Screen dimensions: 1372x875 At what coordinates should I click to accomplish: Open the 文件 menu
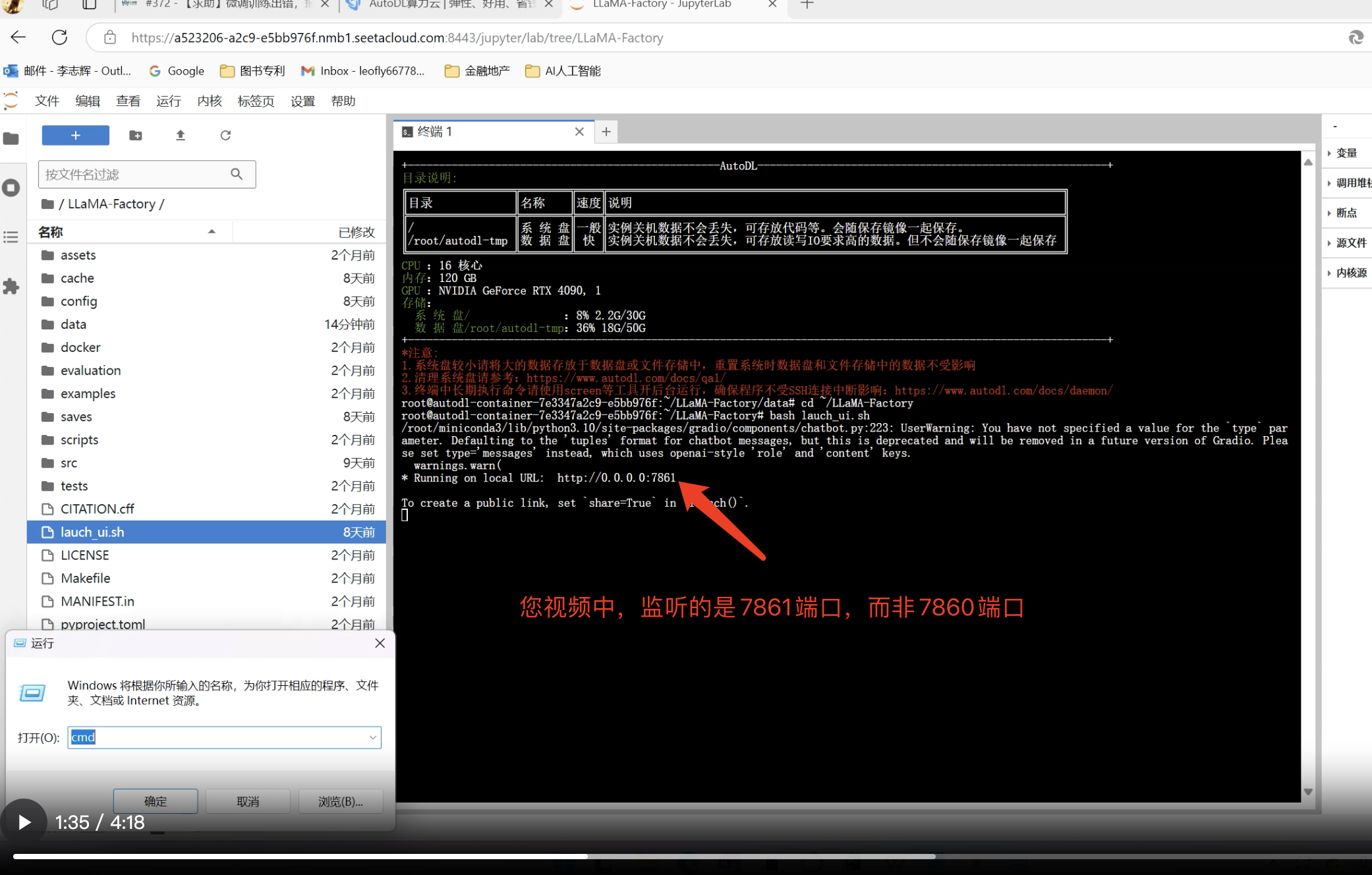click(x=47, y=101)
